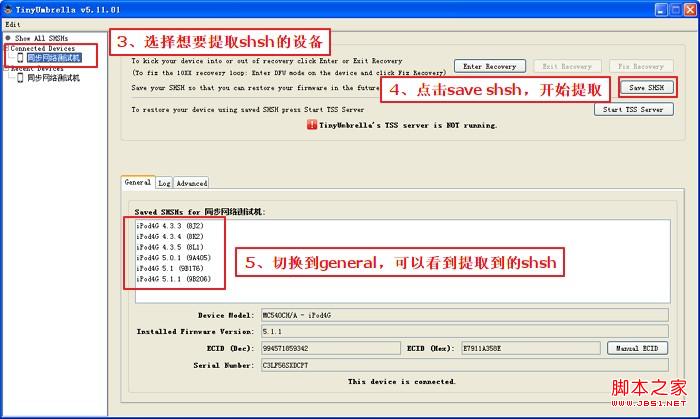
Task: Select saved SHSH iPod4G 4.3.4 (8K2)
Action: click(x=170, y=236)
